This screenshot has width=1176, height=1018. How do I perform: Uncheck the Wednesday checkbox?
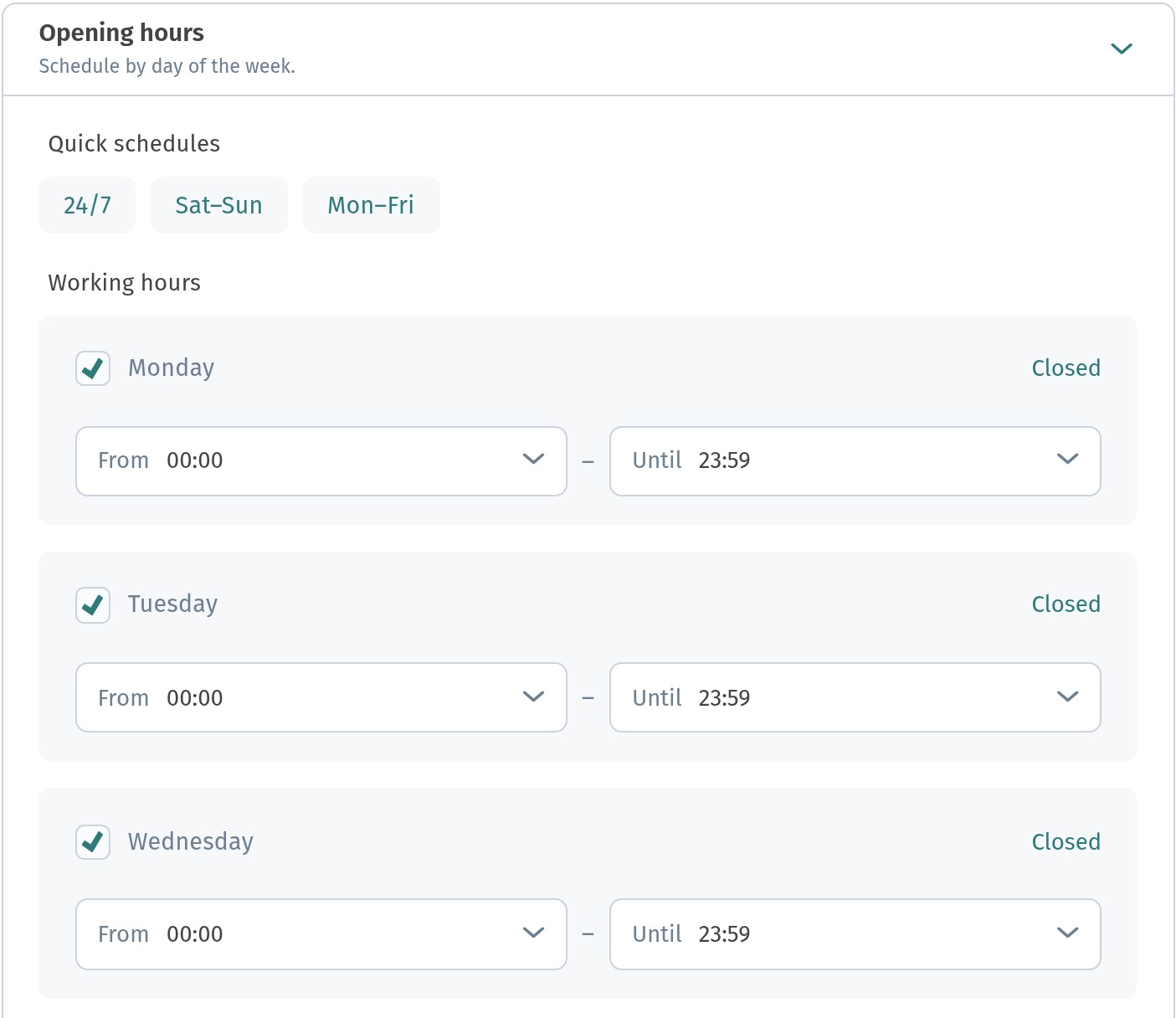click(x=93, y=842)
